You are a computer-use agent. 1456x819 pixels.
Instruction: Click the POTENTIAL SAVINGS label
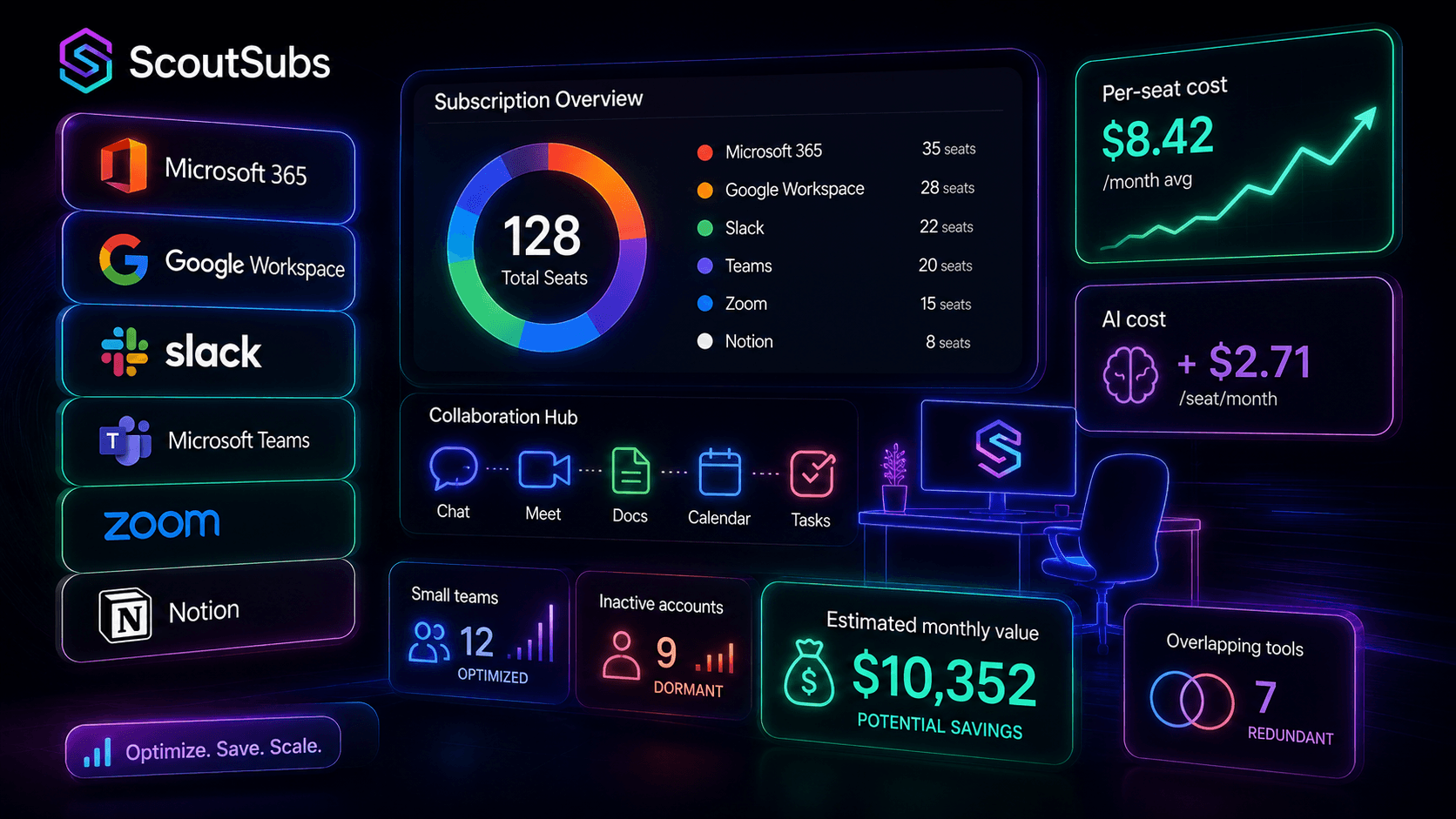(940, 725)
